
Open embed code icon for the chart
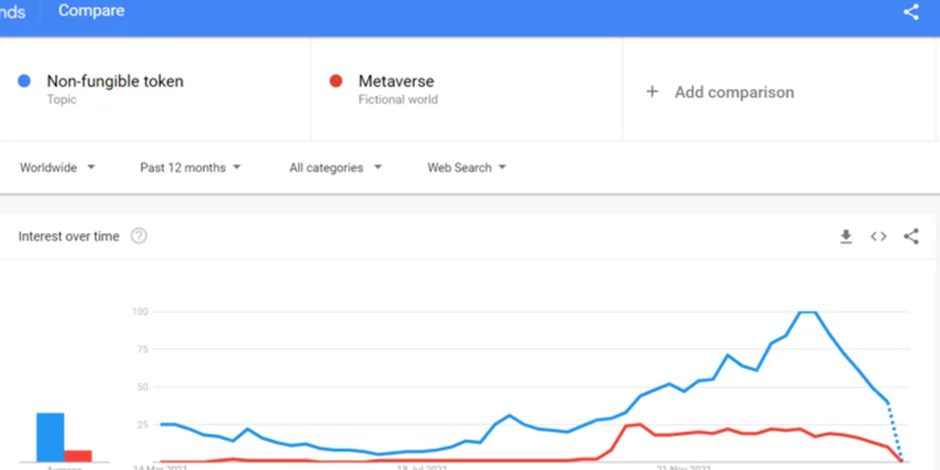[x=878, y=237]
